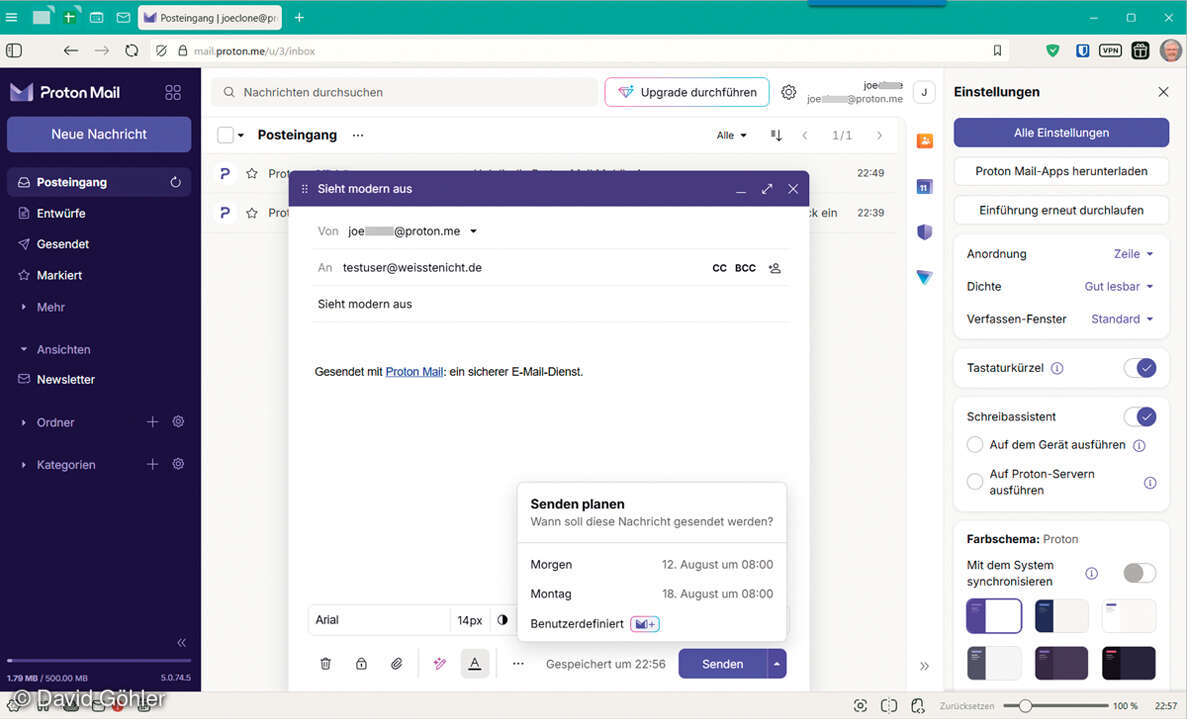This screenshot has height=720, width=1200.
Task: Select the dark Carbon theme swatch
Action: coord(1129,663)
